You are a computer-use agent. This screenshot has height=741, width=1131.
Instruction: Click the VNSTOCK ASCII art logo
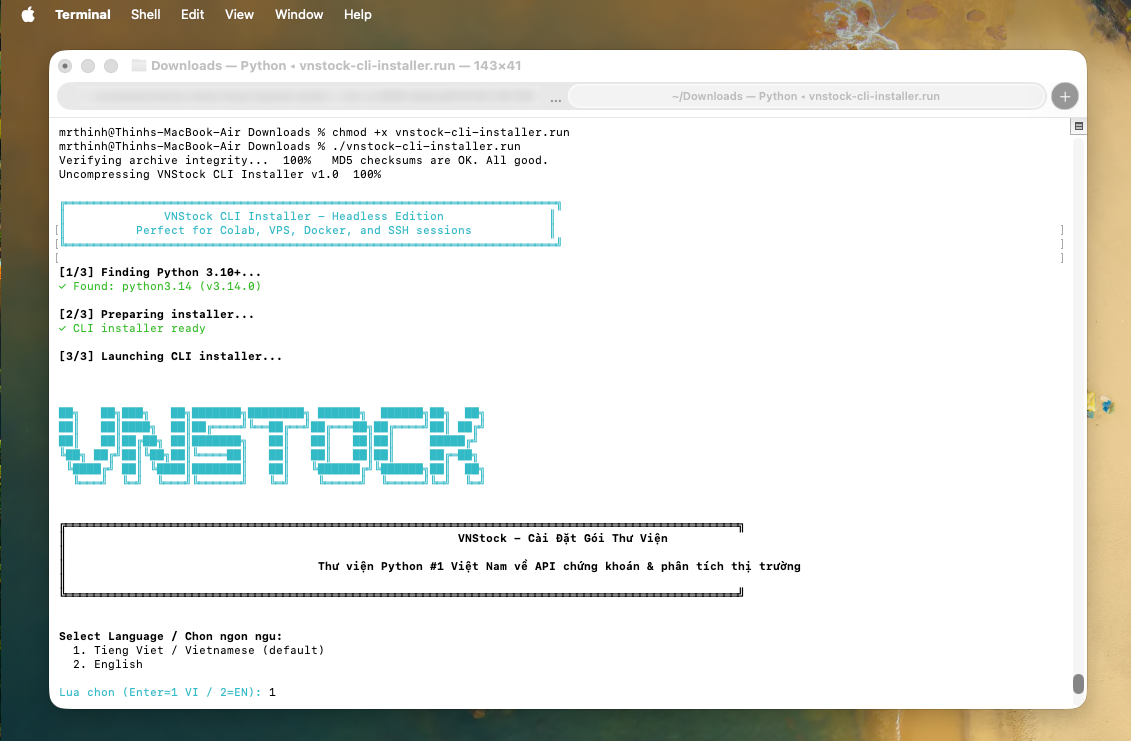[x=271, y=446]
